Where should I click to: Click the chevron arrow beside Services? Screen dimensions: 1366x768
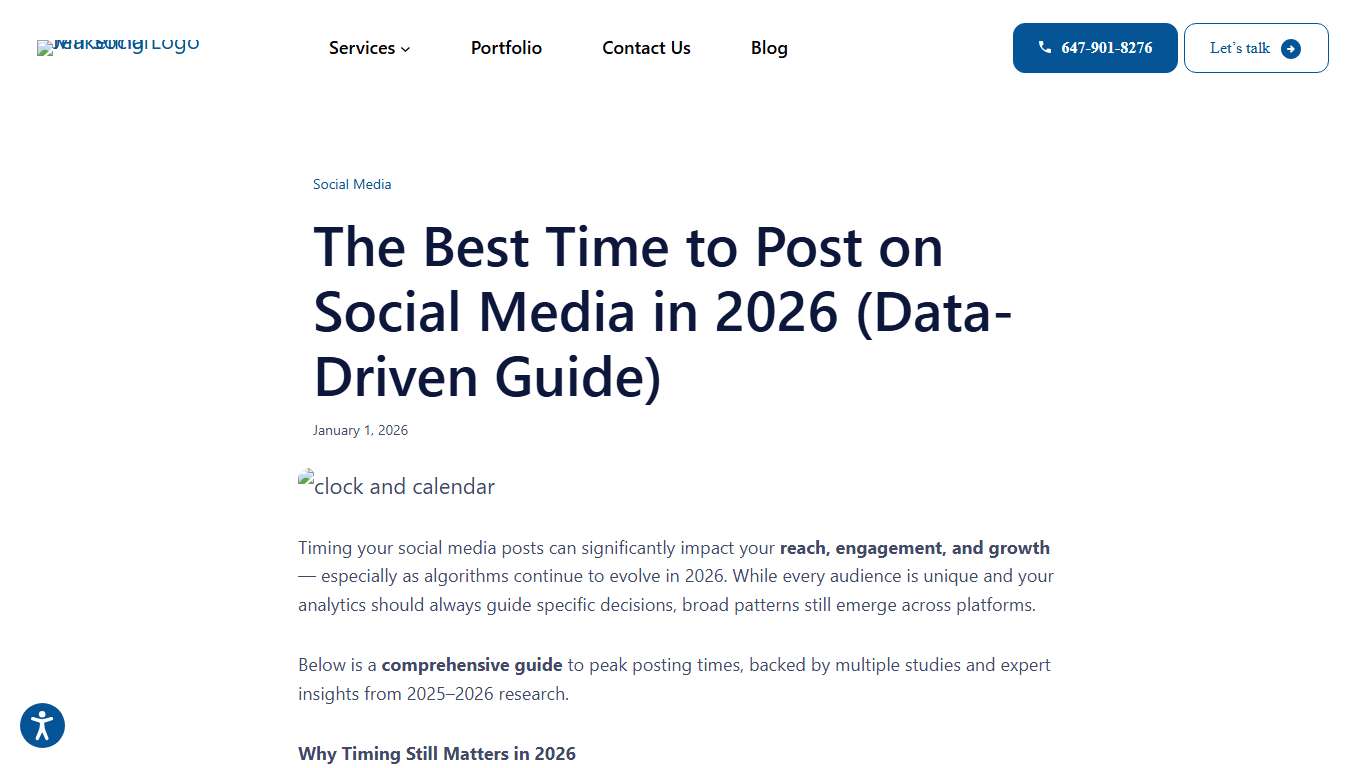pyautogui.click(x=405, y=49)
